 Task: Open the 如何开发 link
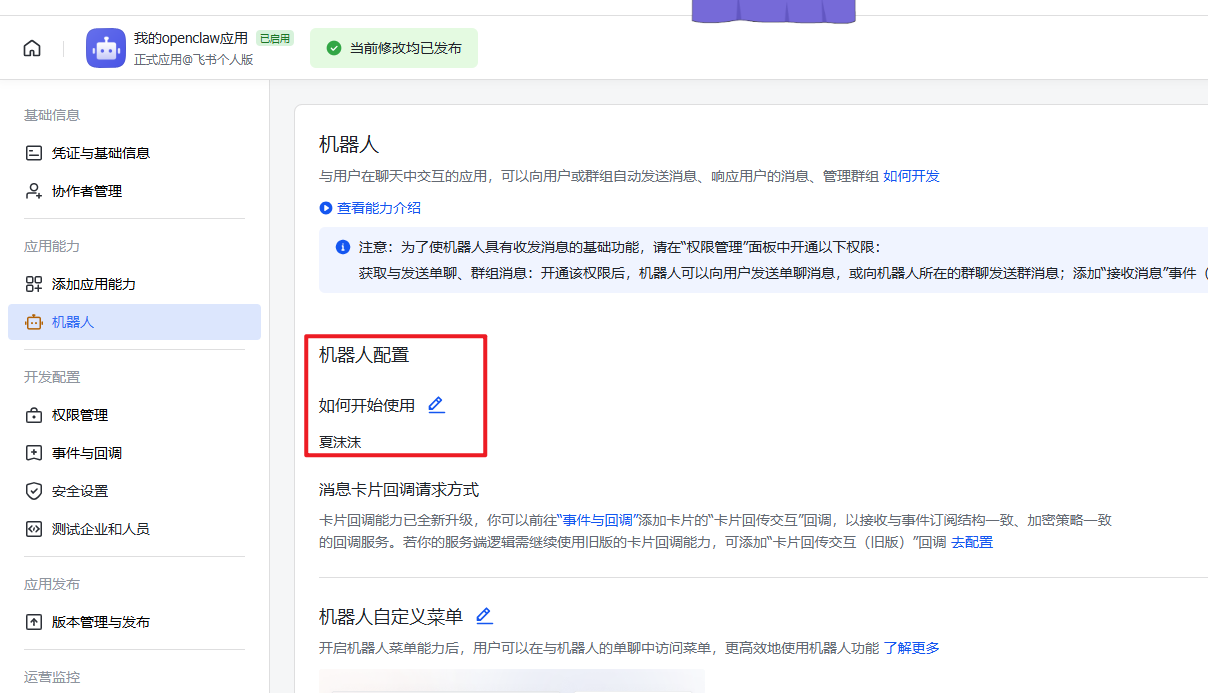pyautogui.click(x=911, y=176)
